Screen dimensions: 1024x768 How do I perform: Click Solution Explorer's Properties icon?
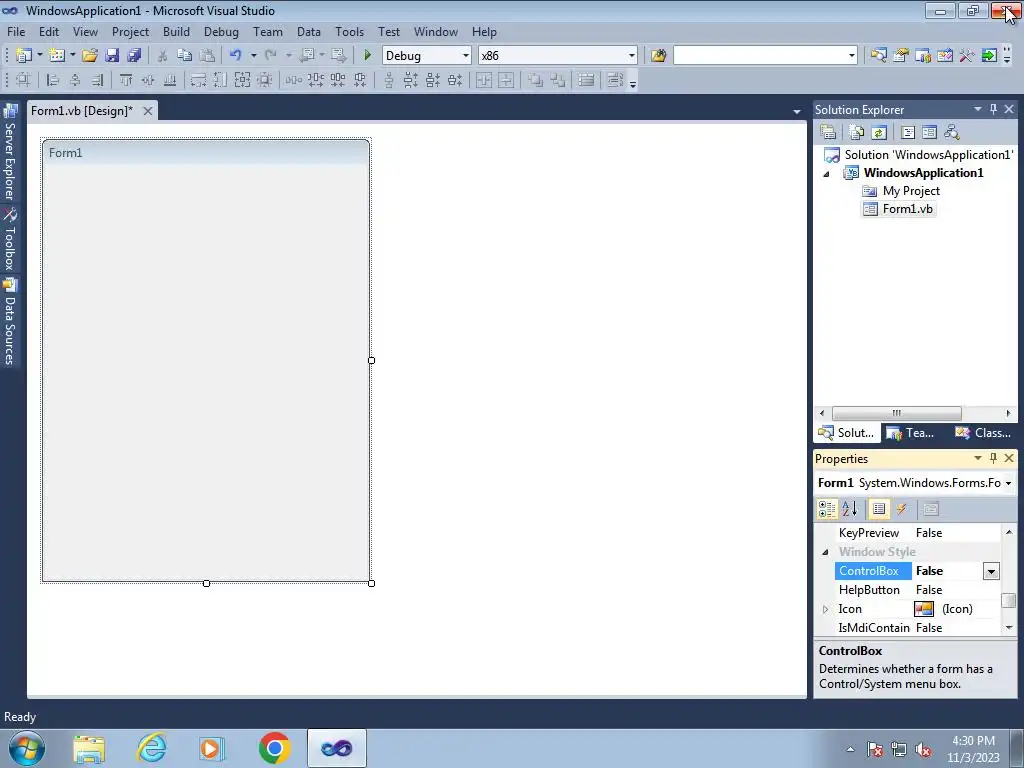tap(828, 133)
